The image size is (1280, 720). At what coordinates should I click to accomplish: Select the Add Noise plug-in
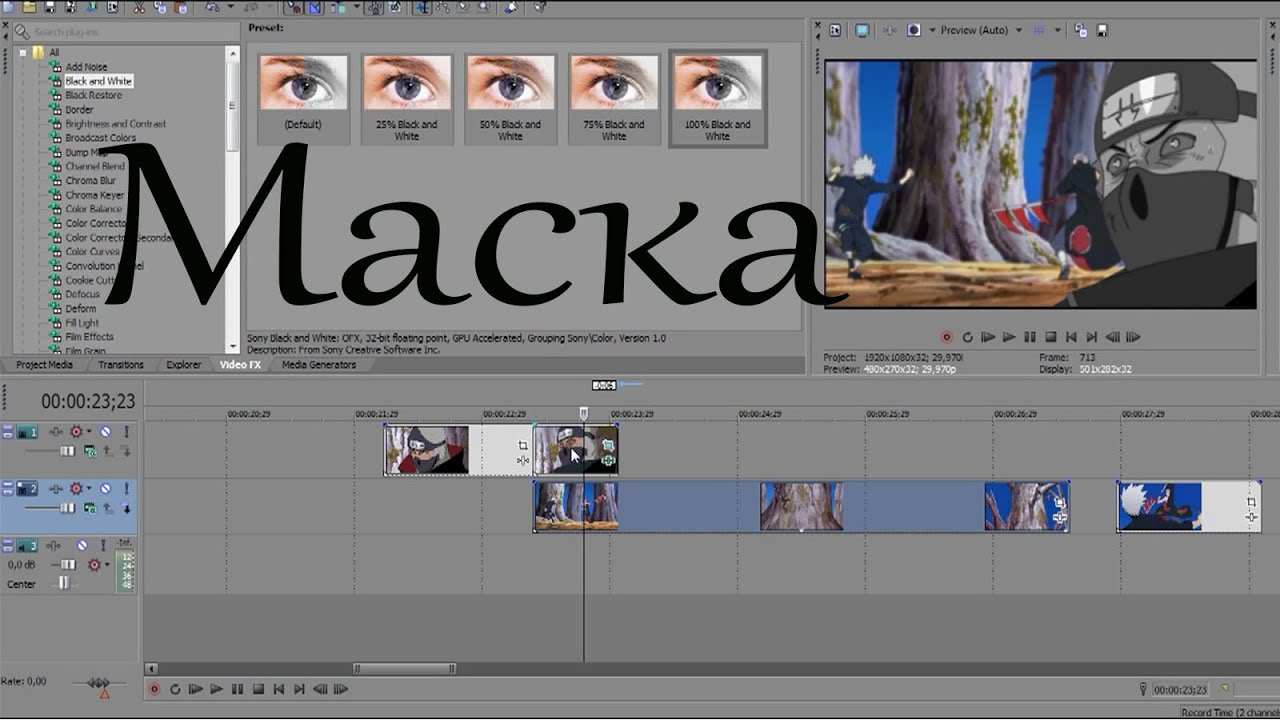pyautogui.click(x=86, y=67)
